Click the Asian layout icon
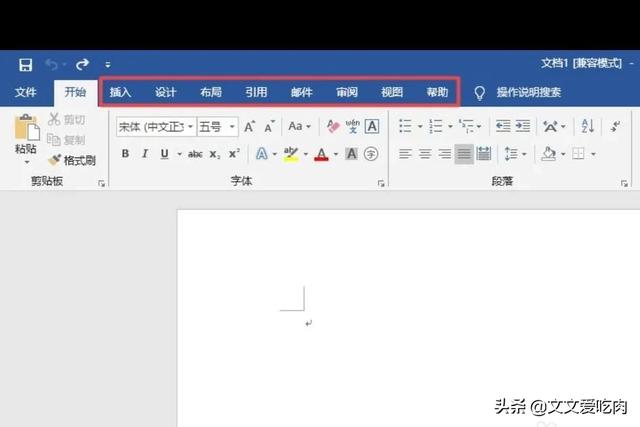This screenshot has height=427, width=640. (550, 127)
